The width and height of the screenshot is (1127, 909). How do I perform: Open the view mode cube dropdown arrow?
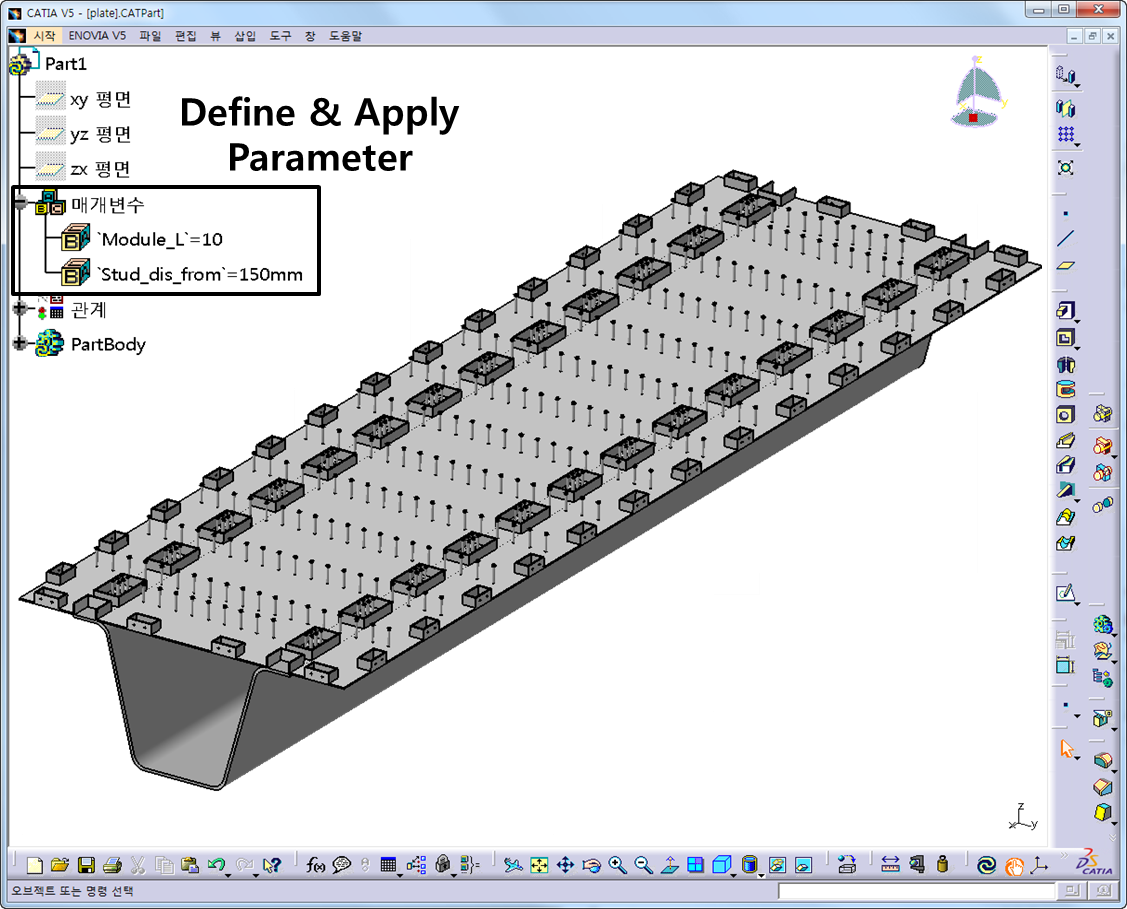click(735, 875)
